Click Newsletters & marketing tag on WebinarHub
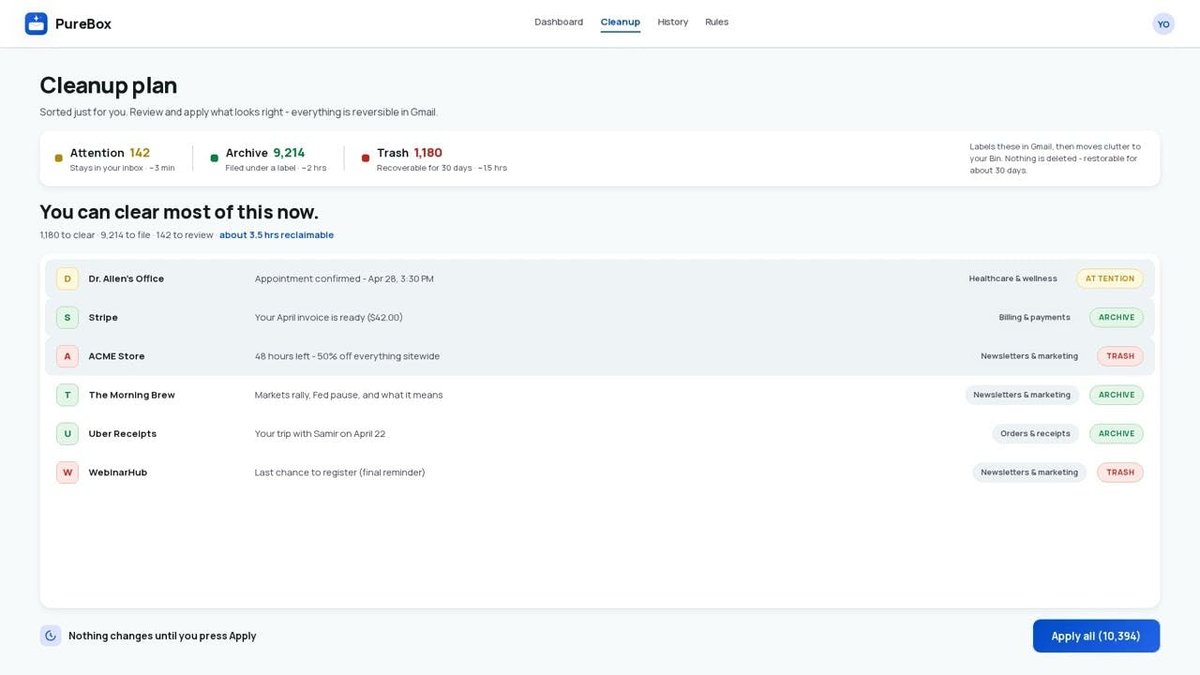Screen dimensions: 1200x675 tap(1029, 473)
